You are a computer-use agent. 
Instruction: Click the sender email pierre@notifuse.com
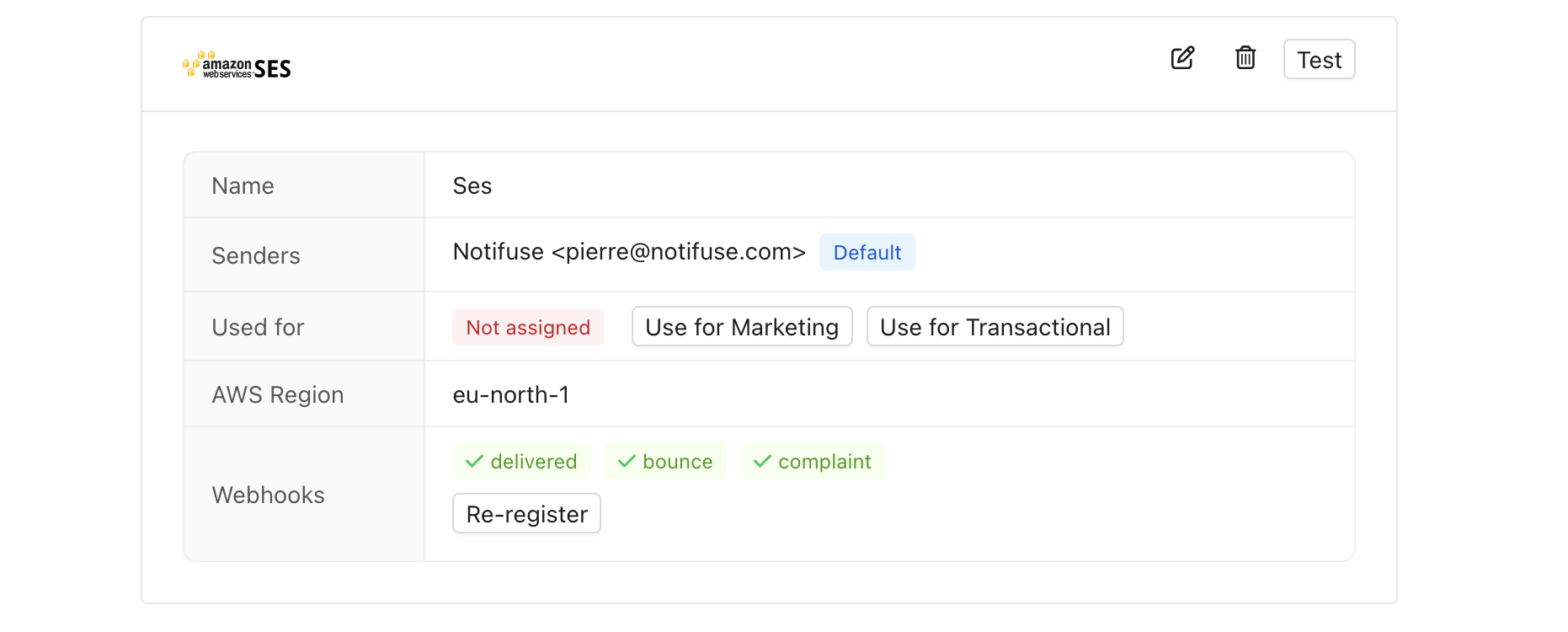pyautogui.click(x=679, y=252)
